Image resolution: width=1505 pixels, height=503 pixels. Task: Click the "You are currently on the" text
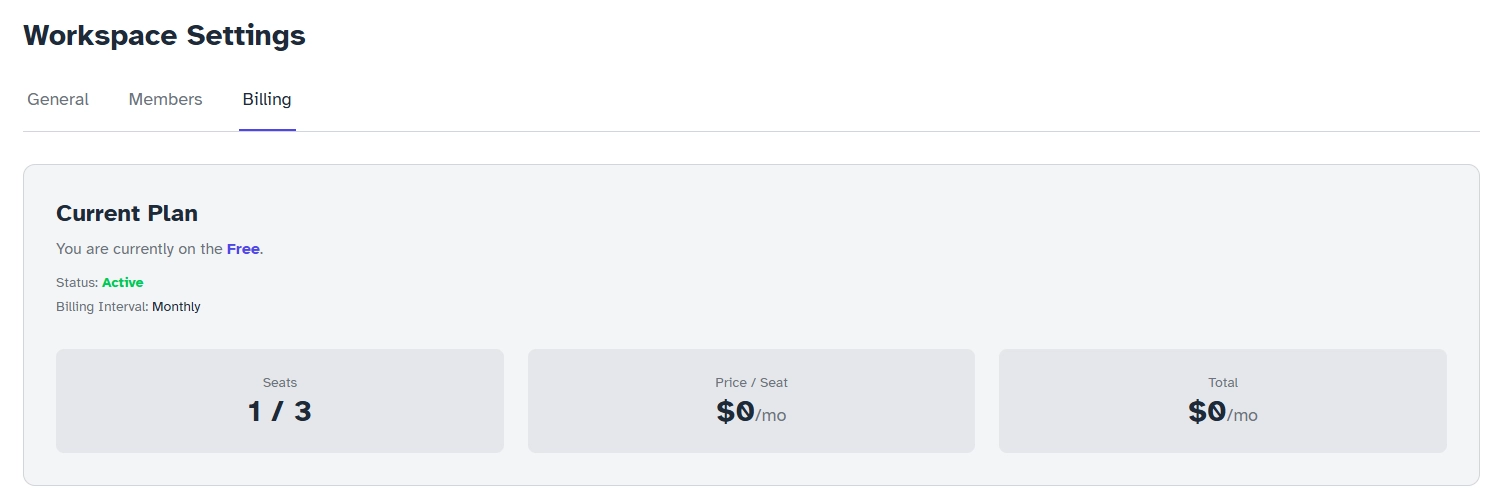click(139, 249)
